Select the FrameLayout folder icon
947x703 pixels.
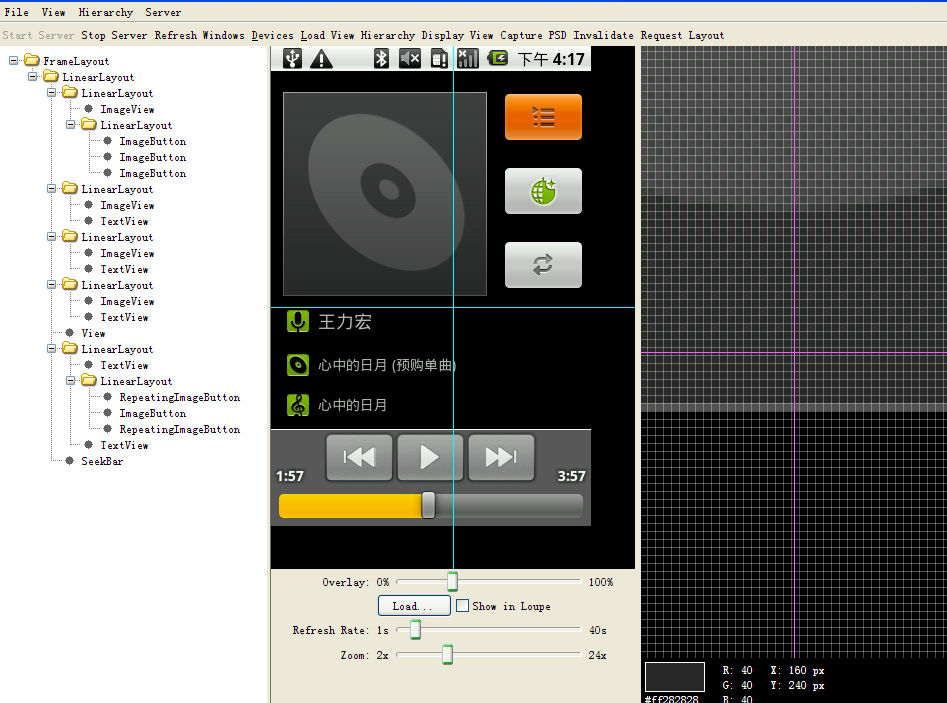(32, 60)
